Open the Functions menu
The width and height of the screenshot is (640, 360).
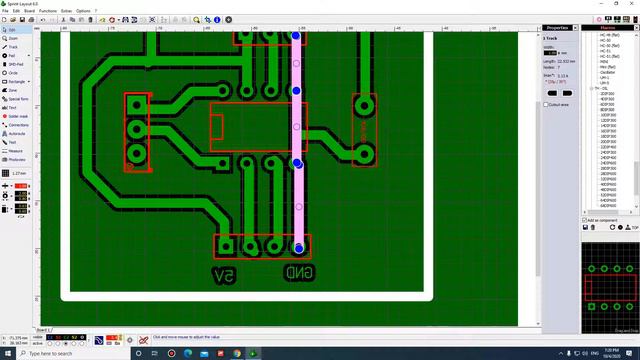[48, 11]
